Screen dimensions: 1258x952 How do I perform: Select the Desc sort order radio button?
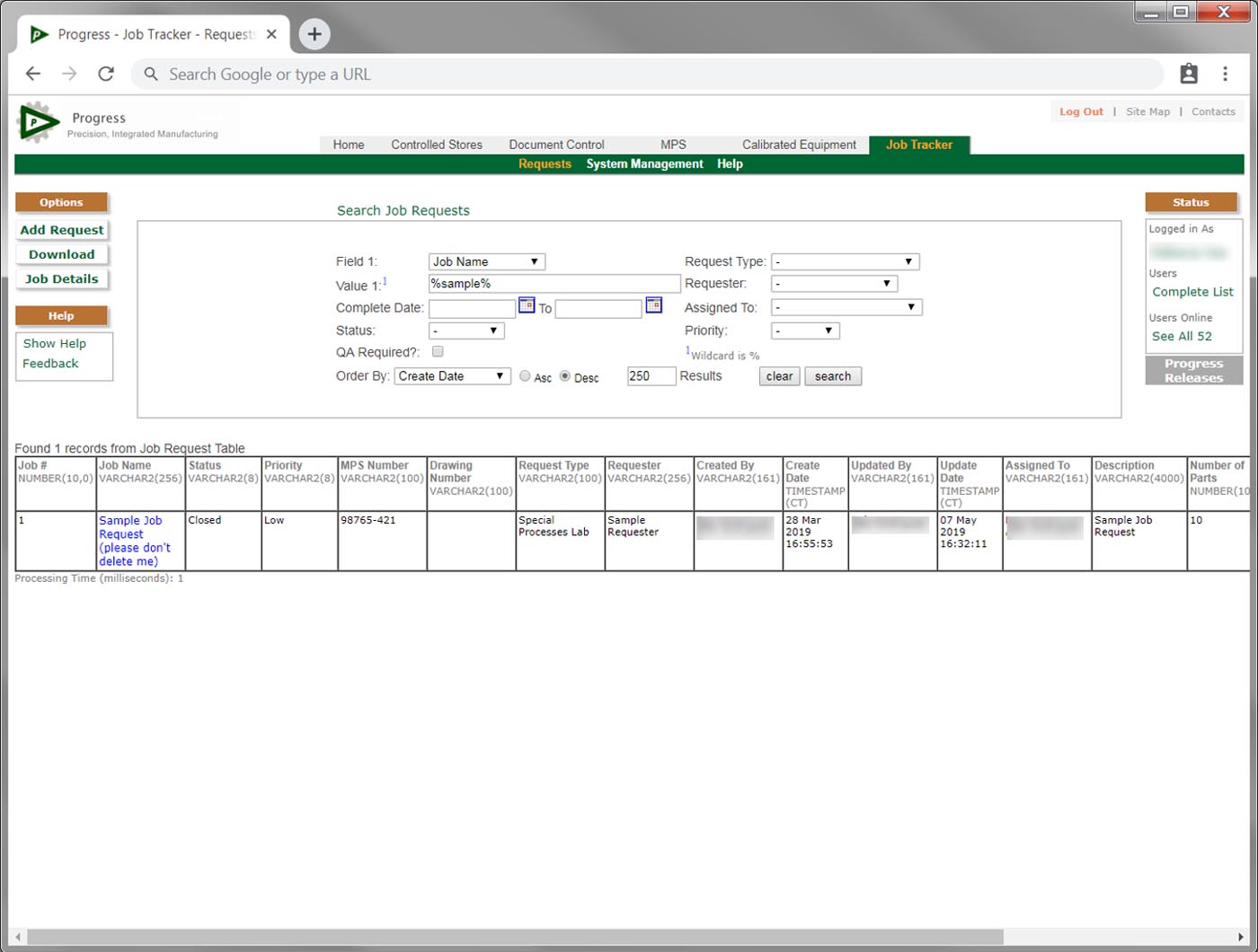point(565,376)
